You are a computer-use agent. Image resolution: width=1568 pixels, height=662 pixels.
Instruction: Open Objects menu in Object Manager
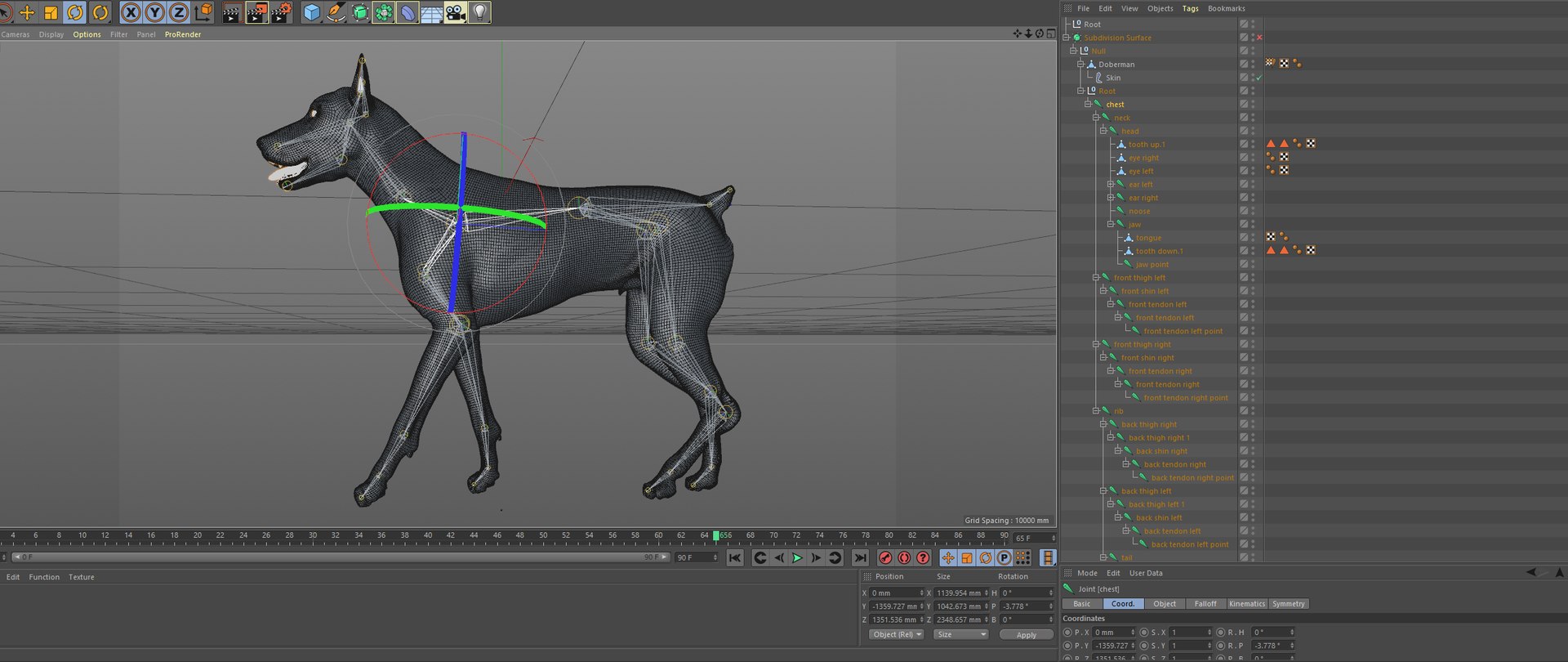coord(1160,8)
